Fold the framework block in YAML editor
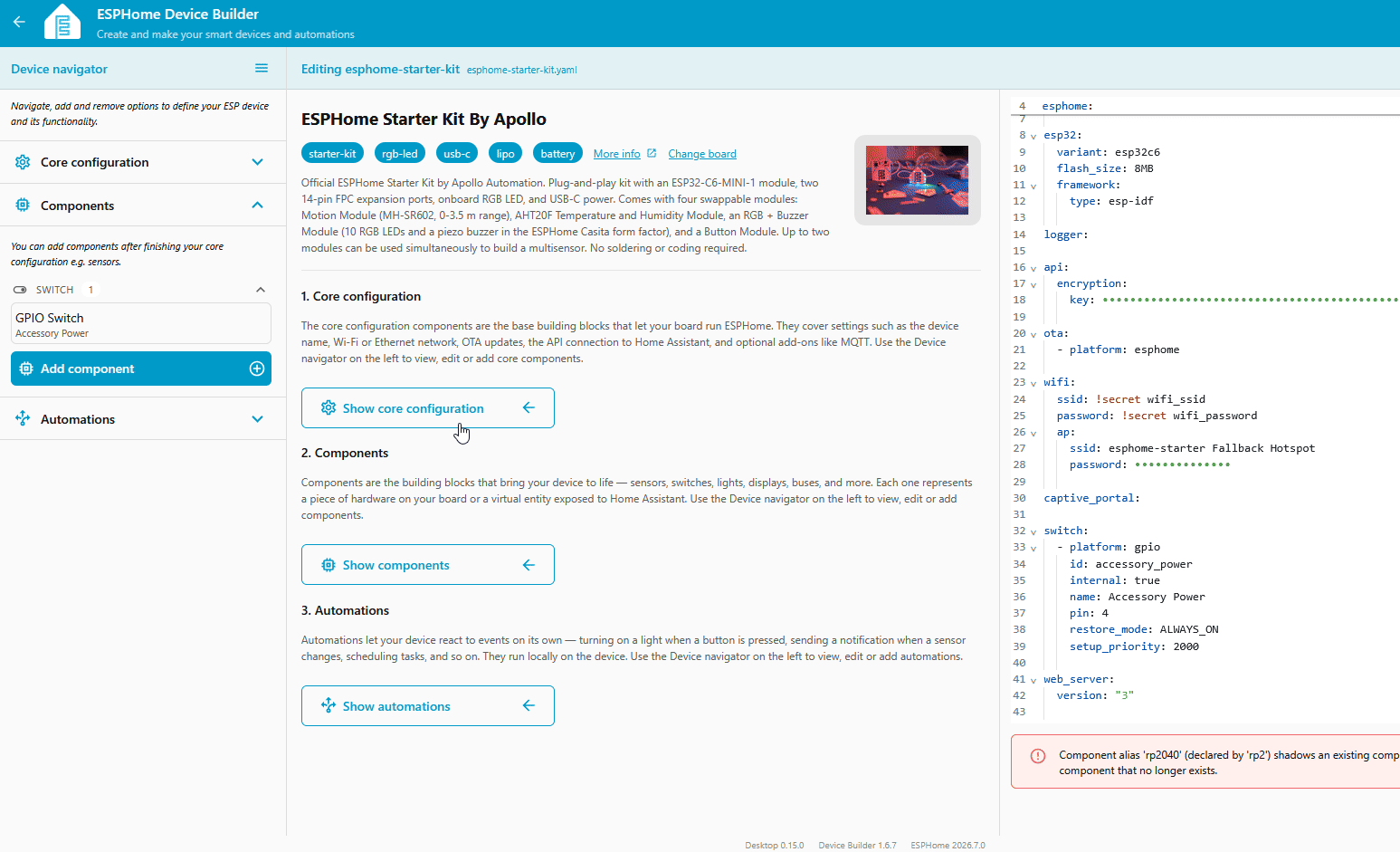The width and height of the screenshot is (1400, 852). [1033, 186]
